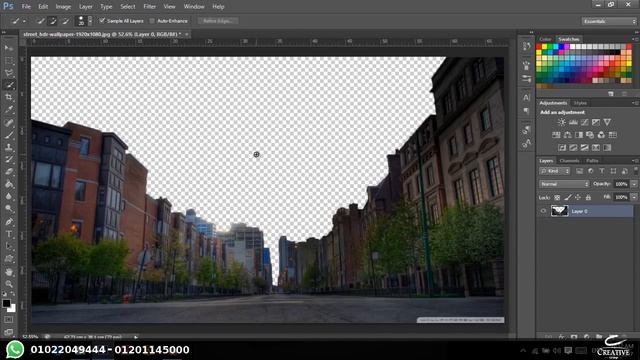640x360 pixels.
Task: Open the Image menu
Action: point(63,7)
